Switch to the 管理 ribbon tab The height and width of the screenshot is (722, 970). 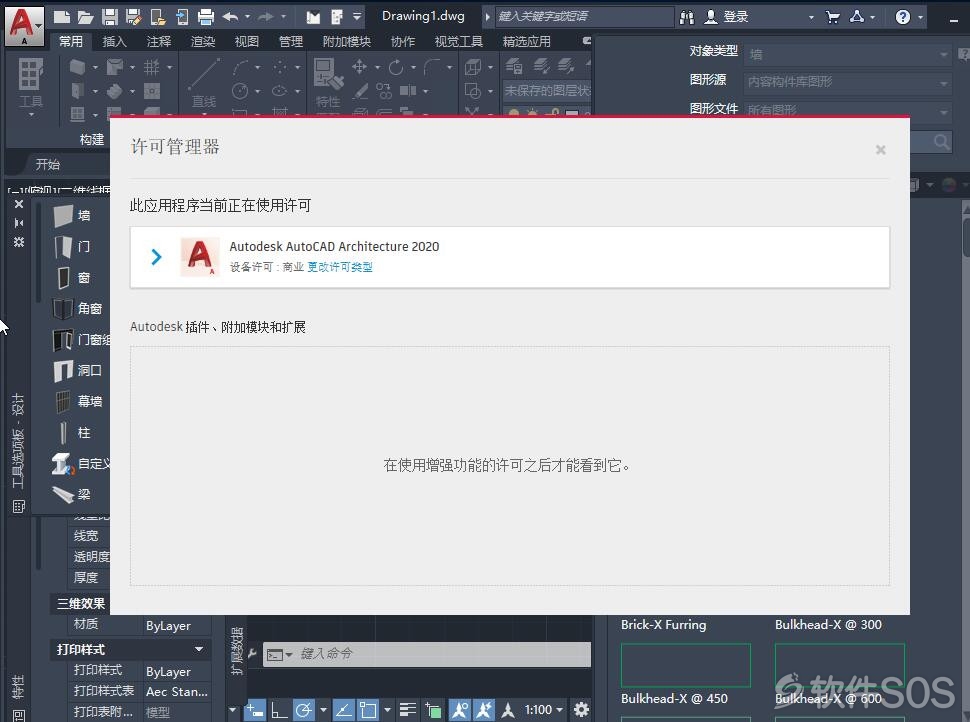(291, 41)
